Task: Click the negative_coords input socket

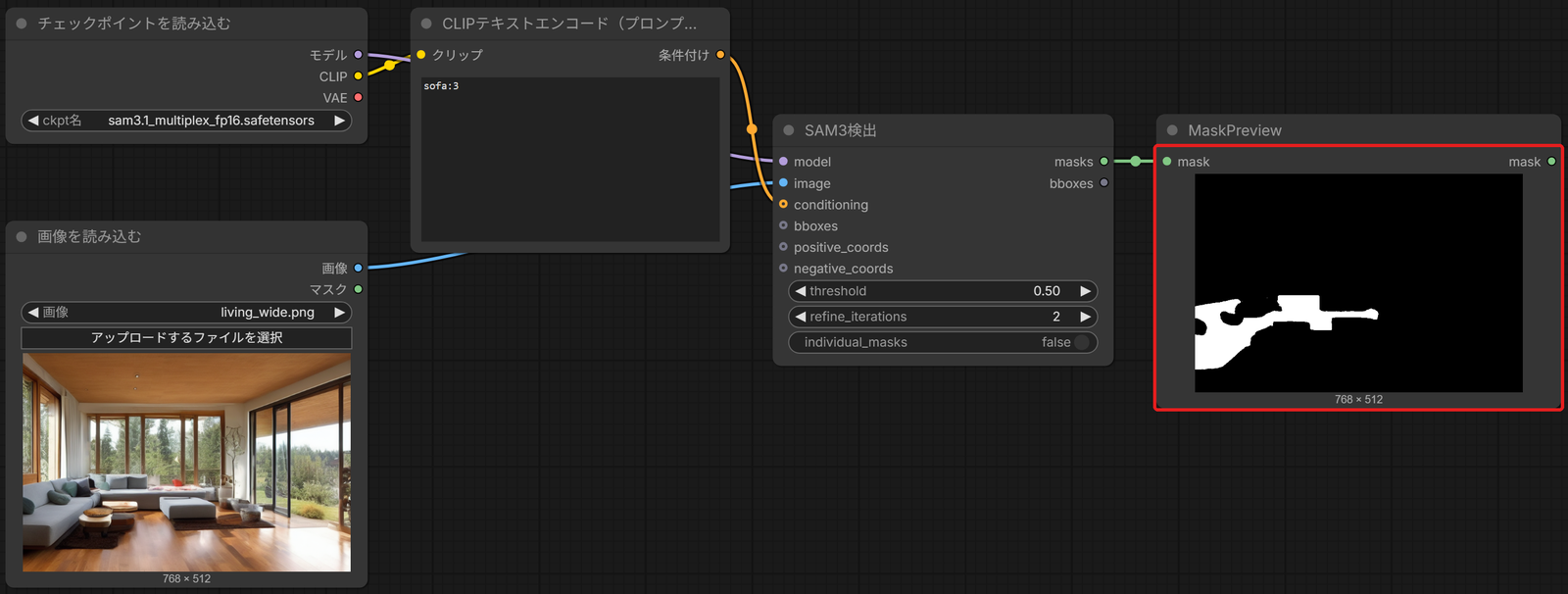Action: coord(783,269)
